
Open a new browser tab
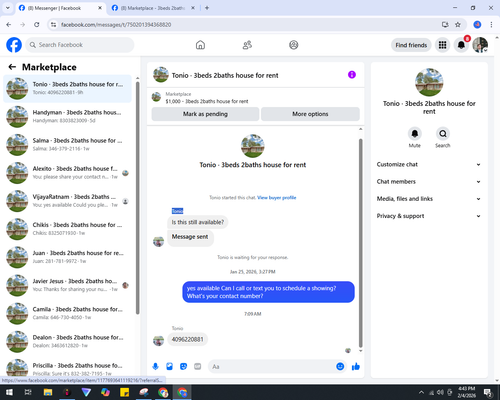[x=207, y=8]
